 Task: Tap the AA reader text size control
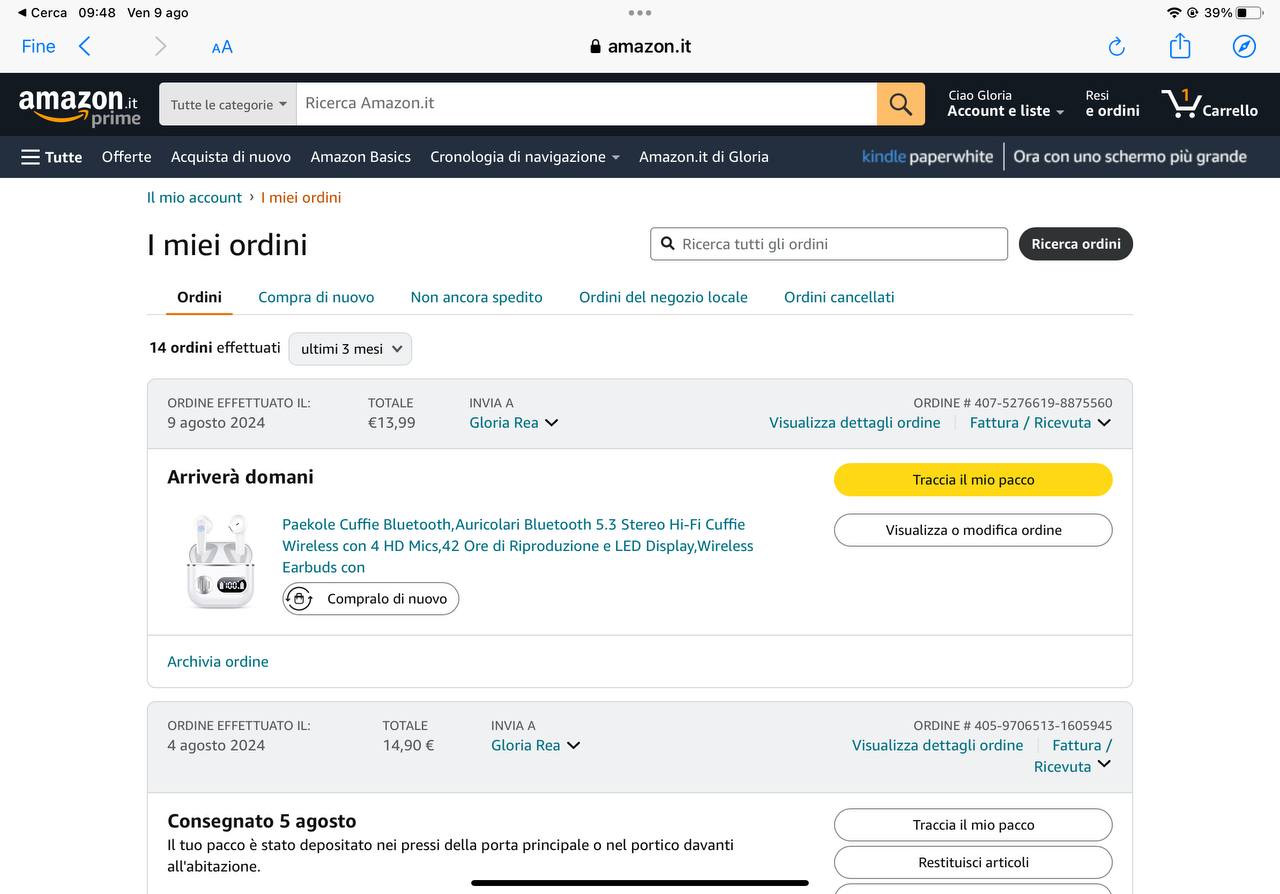[x=222, y=47]
